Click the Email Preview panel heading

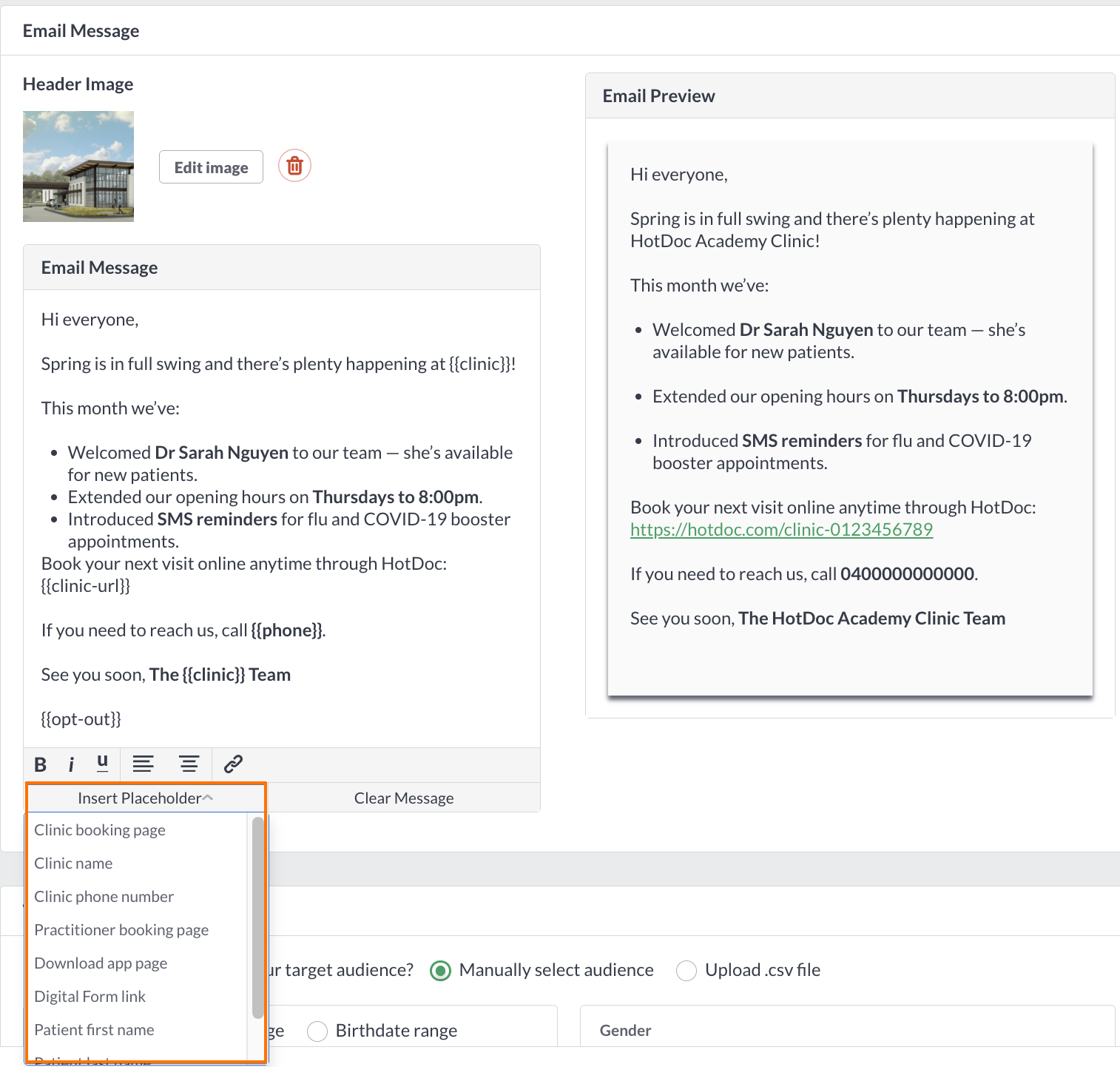pos(658,96)
